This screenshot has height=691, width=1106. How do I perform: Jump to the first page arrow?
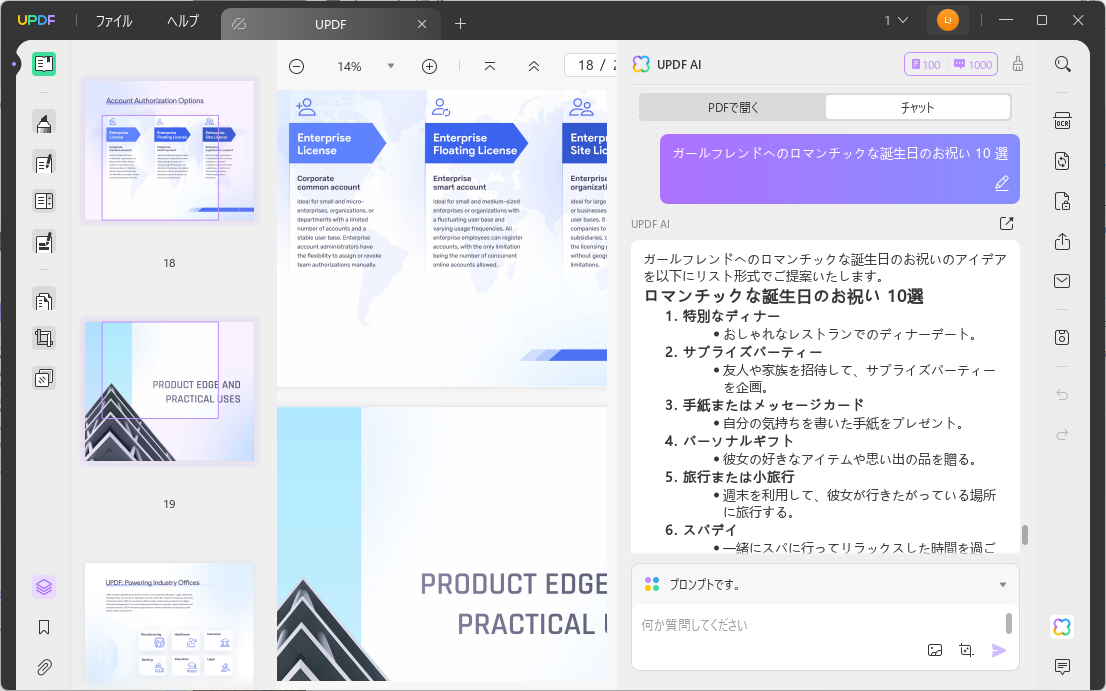490,66
